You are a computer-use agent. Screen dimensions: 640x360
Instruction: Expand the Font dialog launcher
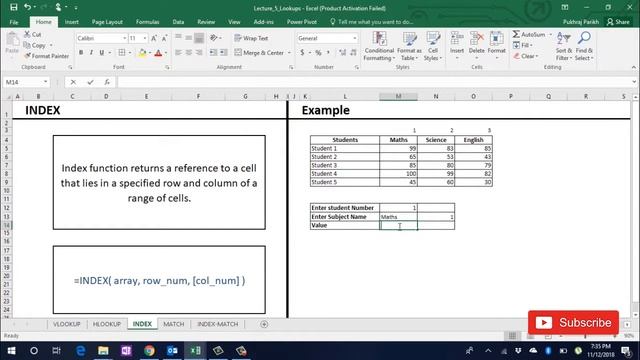coord(167,67)
